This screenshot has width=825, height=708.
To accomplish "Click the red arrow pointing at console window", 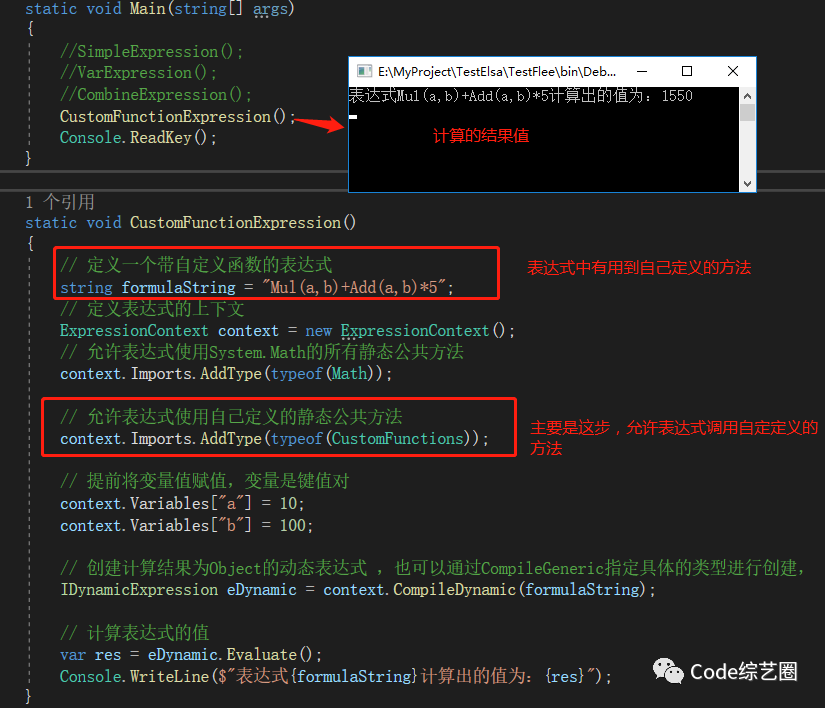I will (320, 123).
